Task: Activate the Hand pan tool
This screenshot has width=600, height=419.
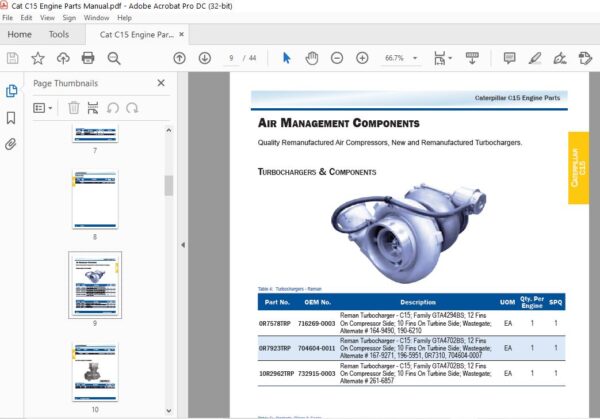Action: tap(312, 58)
